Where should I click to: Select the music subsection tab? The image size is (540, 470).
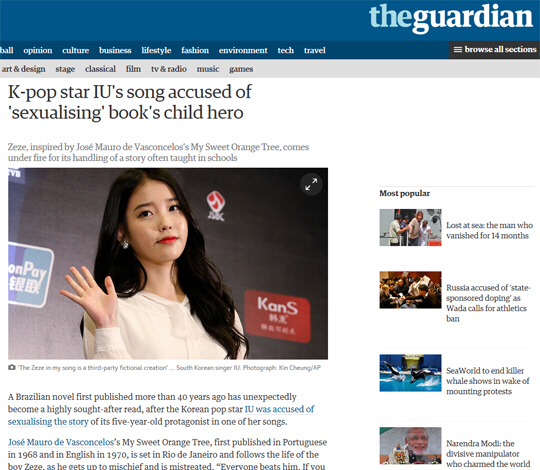[208, 69]
